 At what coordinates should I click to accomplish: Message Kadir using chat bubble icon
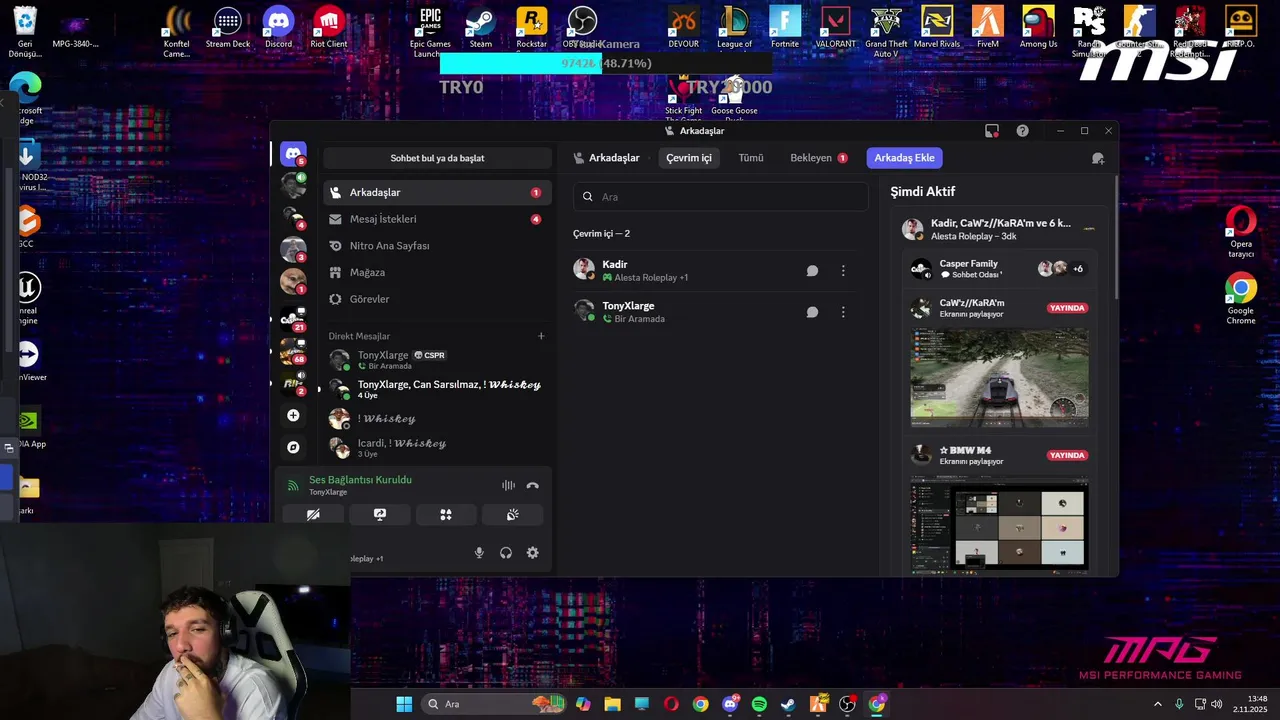click(x=812, y=271)
